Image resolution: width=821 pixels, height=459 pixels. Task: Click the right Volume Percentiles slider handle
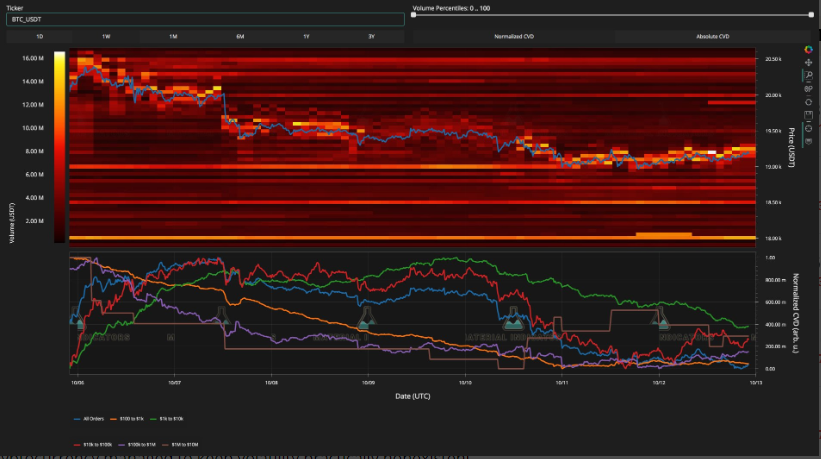pos(811,15)
